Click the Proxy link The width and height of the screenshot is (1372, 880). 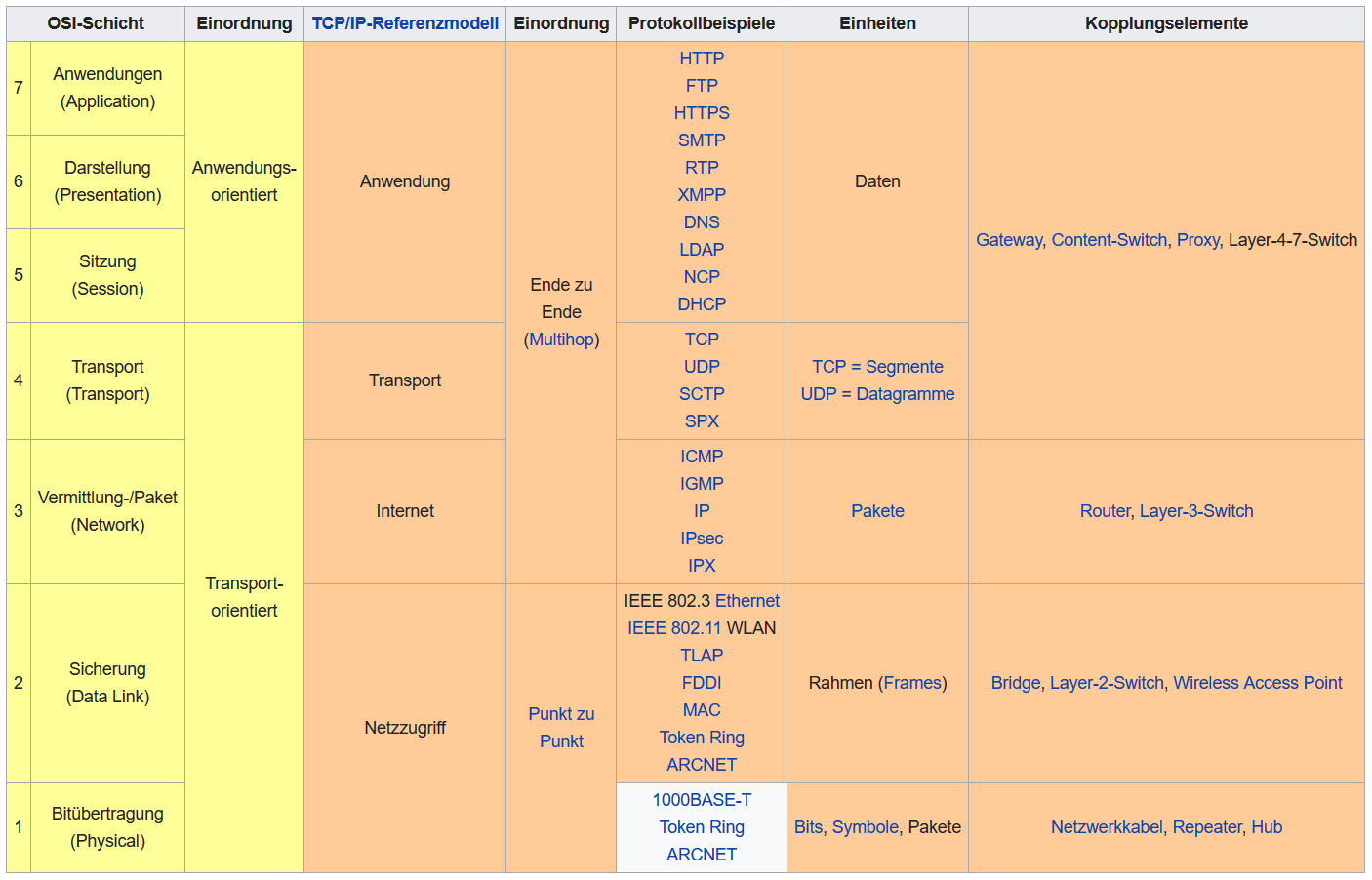point(1198,240)
